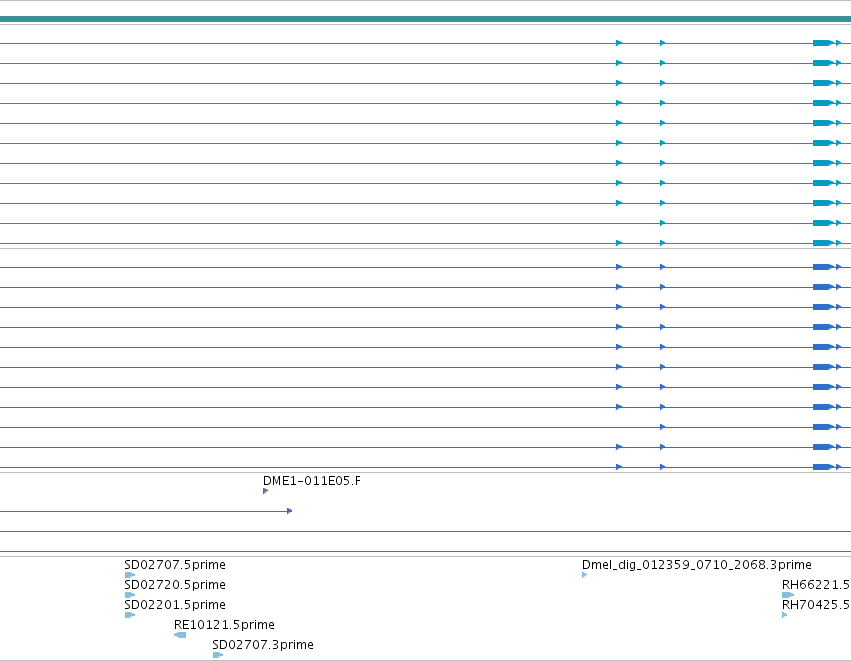Click the SD02720.5prime blue feature glyph
851x661 pixels.
(130, 595)
